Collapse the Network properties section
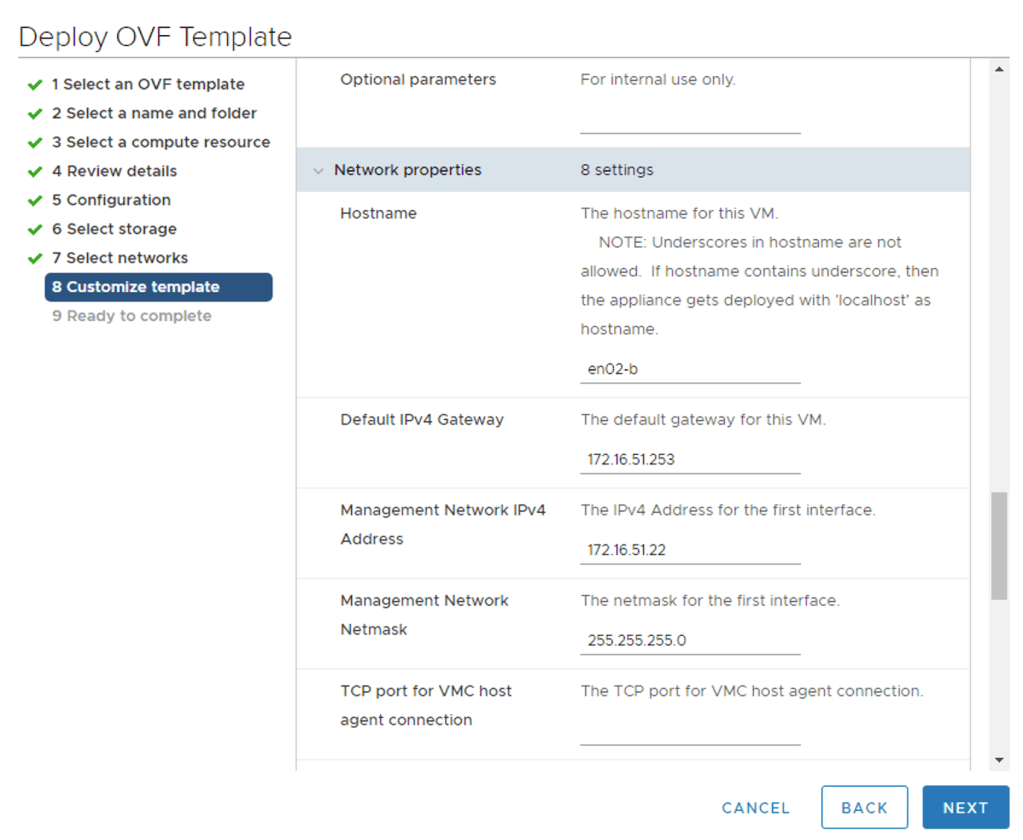 coord(318,170)
